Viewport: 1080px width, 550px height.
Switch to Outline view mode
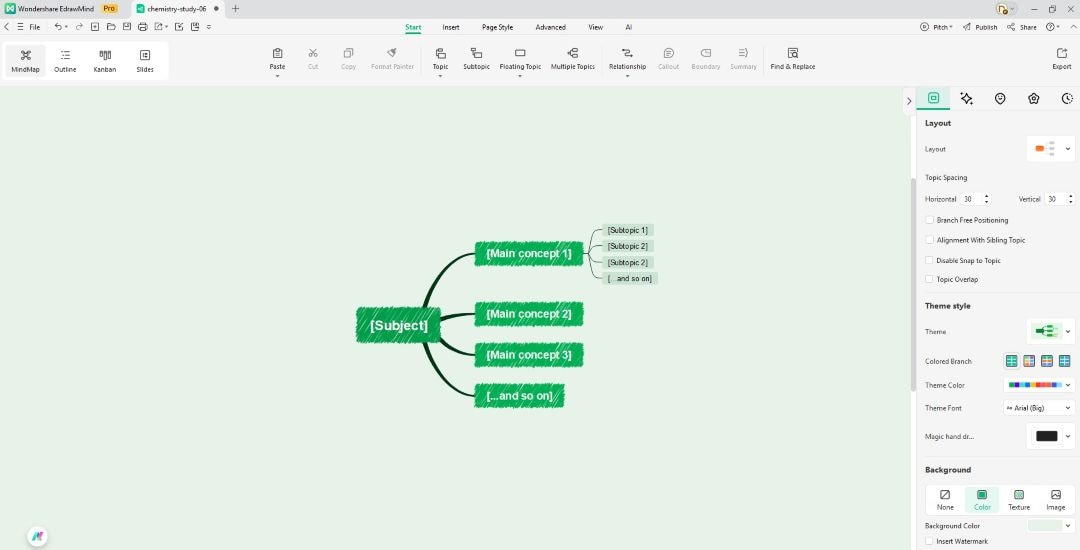coord(65,61)
